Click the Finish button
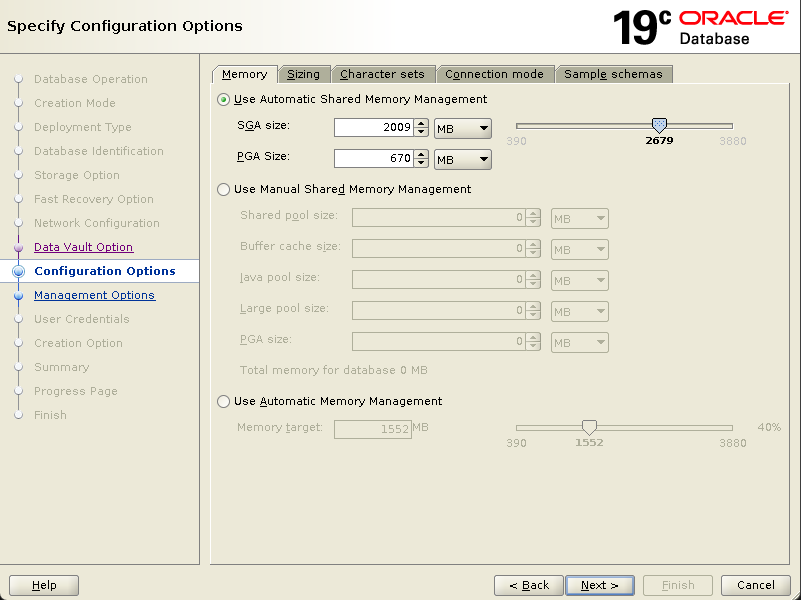This screenshot has height=600, width=801. pos(678,585)
